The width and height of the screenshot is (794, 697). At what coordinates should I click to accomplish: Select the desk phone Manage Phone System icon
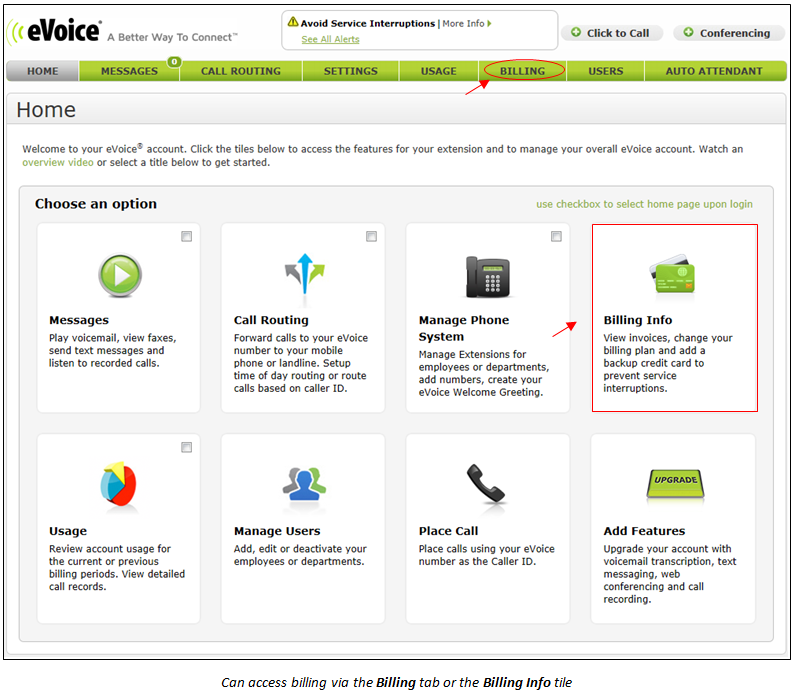[x=488, y=277]
